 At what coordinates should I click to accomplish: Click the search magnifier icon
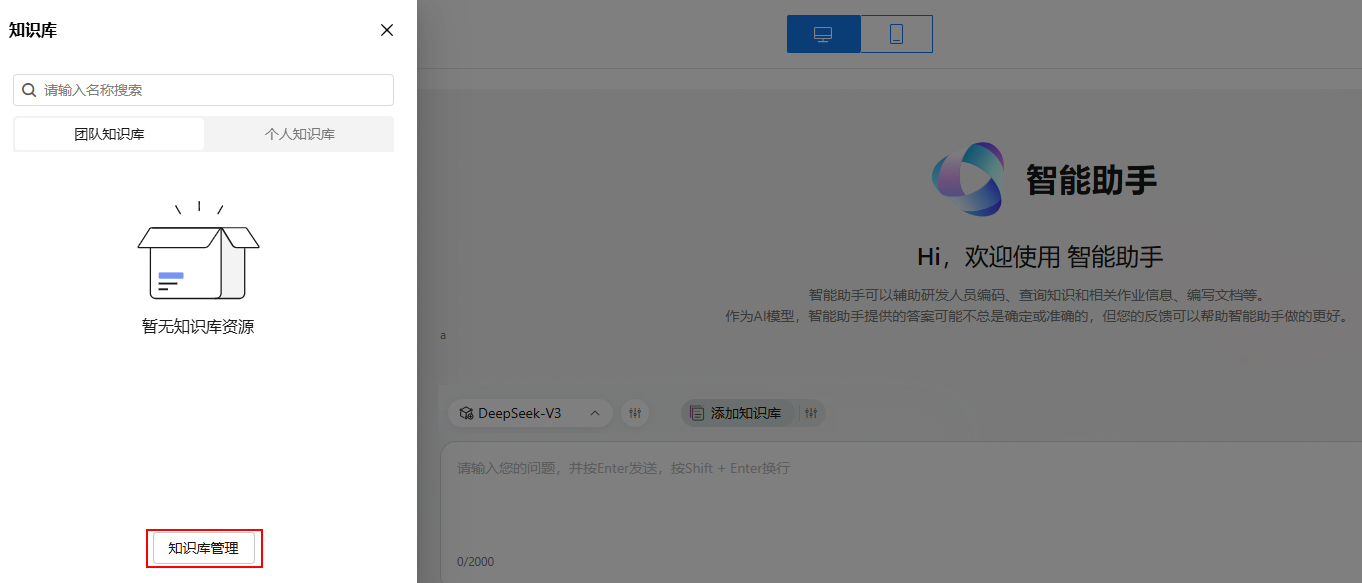click(29, 90)
